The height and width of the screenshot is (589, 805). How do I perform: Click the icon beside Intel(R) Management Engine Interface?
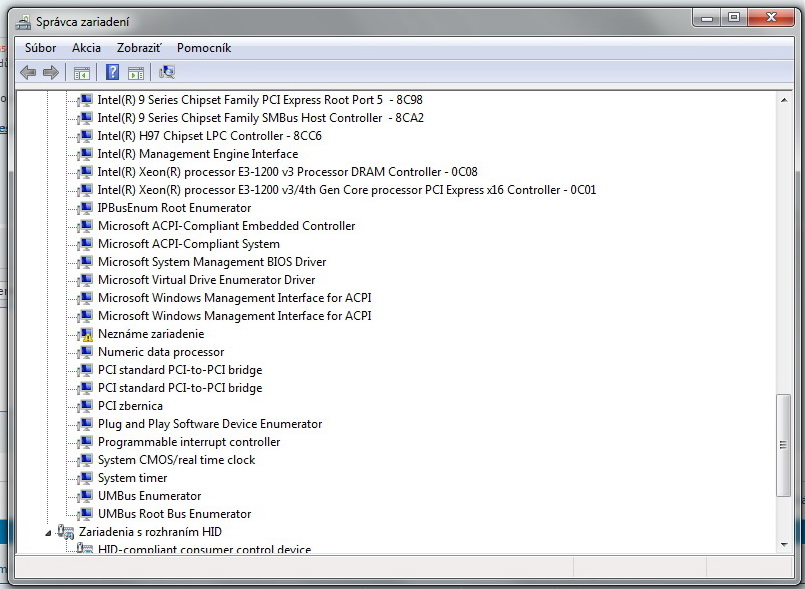tap(85, 154)
